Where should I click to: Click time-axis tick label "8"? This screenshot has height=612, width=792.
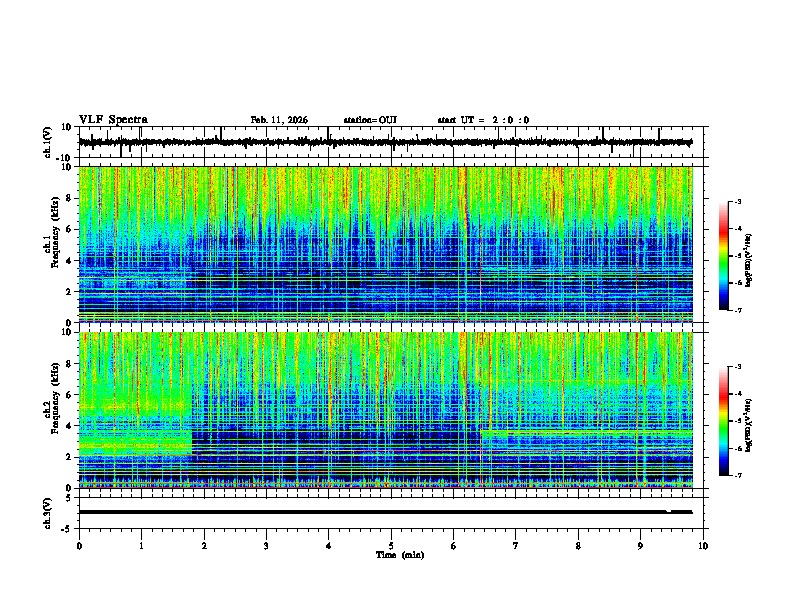(578, 546)
